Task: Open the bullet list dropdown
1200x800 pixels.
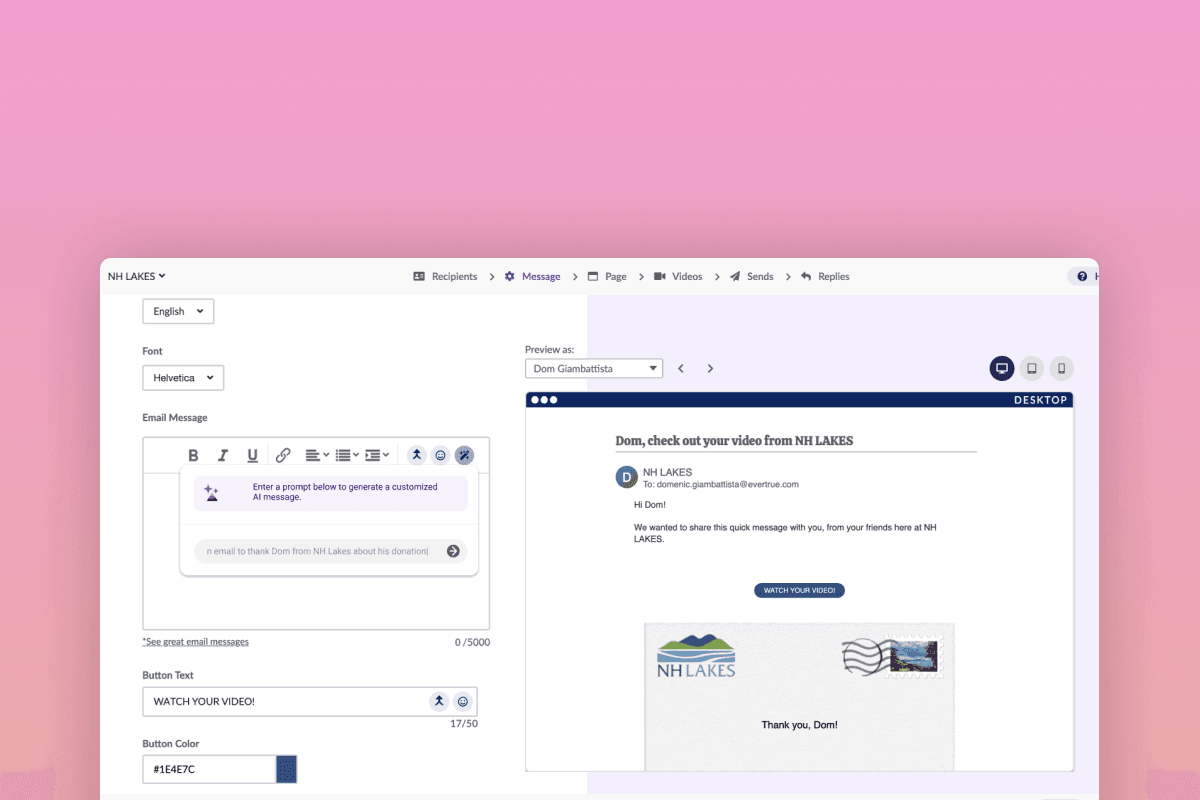Action: pos(347,455)
